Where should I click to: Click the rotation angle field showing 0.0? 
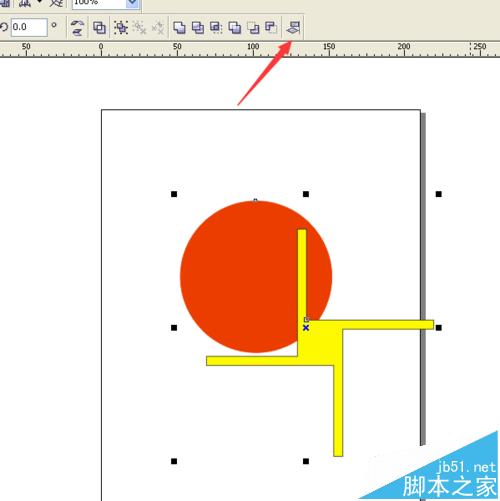point(29,27)
